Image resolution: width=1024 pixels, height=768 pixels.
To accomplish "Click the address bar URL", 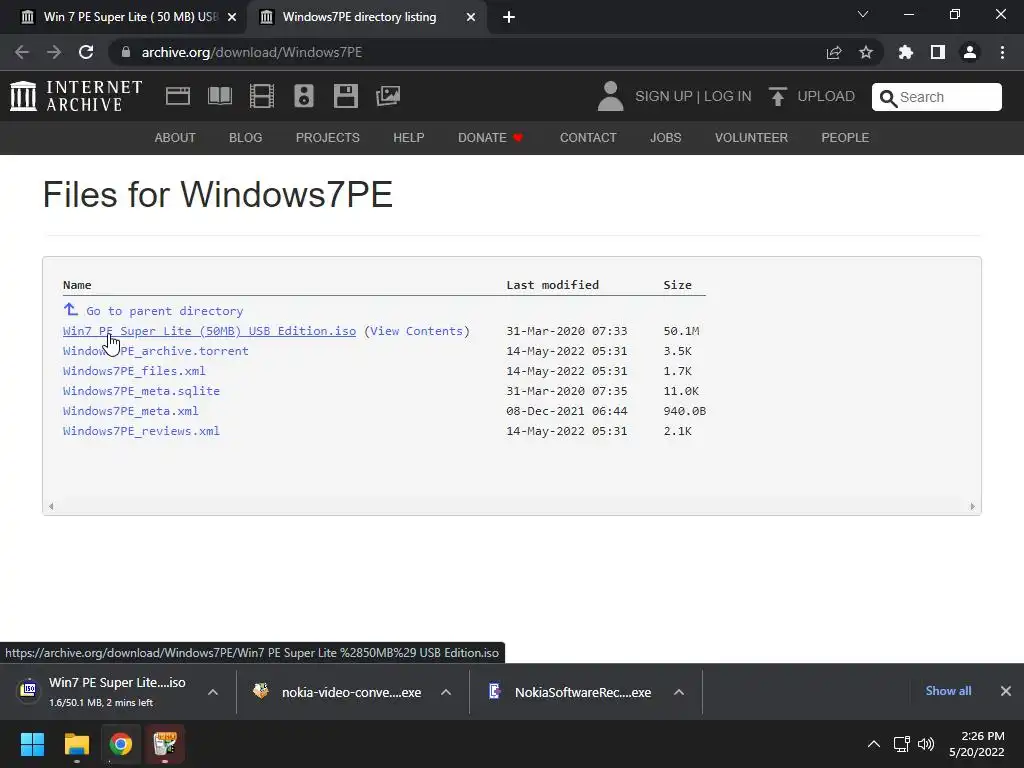I will [x=251, y=52].
